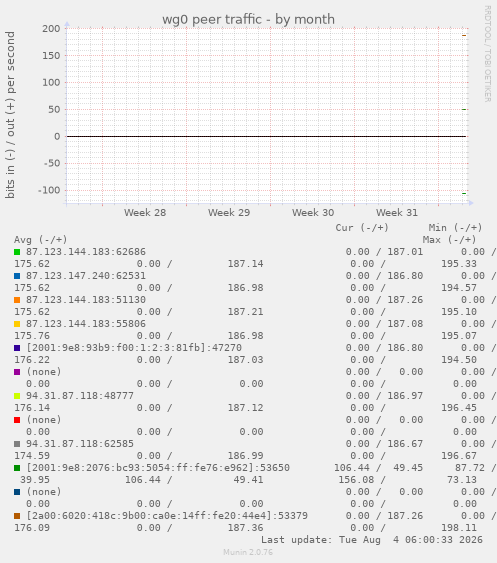Click the -50 y-axis tick label
Image resolution: width=497 pixels, height=563 pixels.
[x=52, y=163]
